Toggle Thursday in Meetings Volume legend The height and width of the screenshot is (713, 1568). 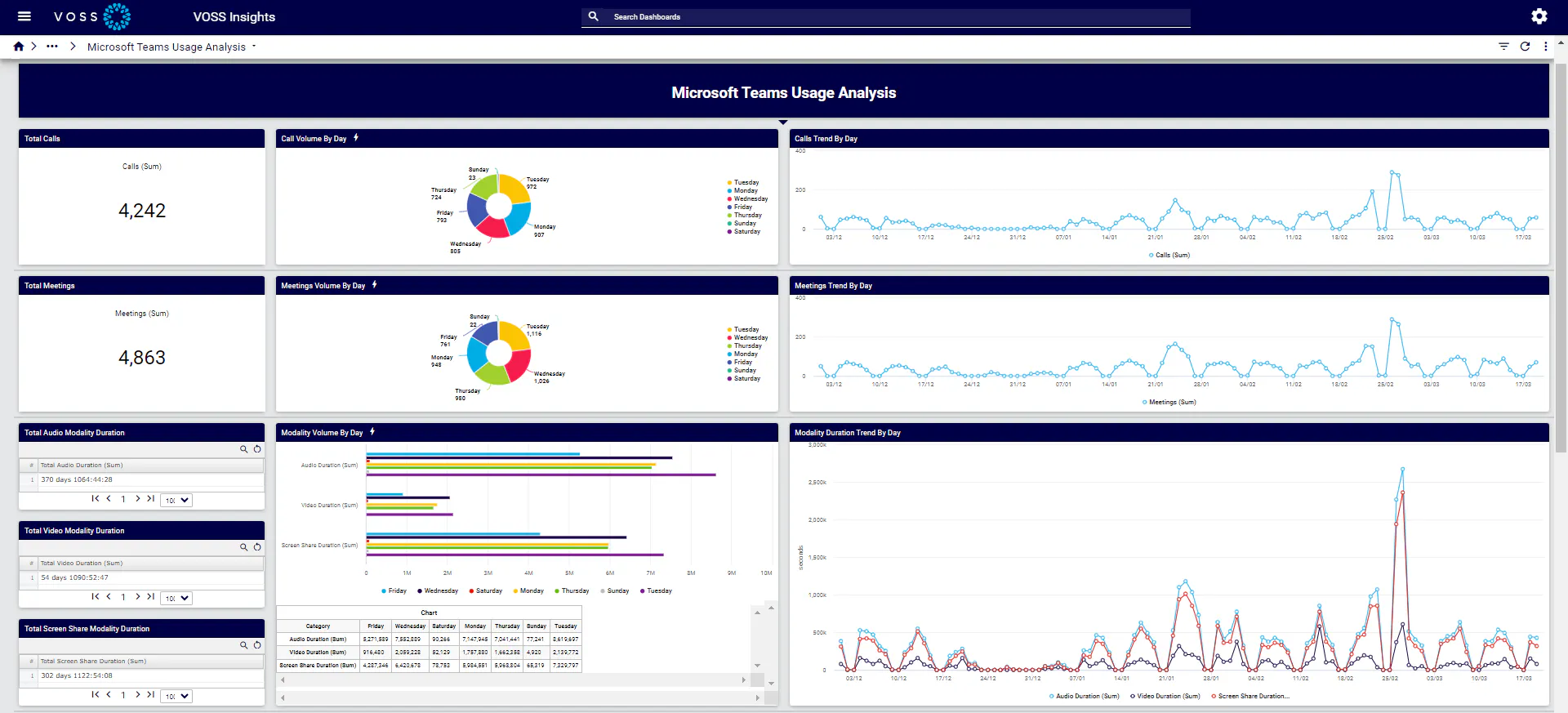click(x=745, y=346)
